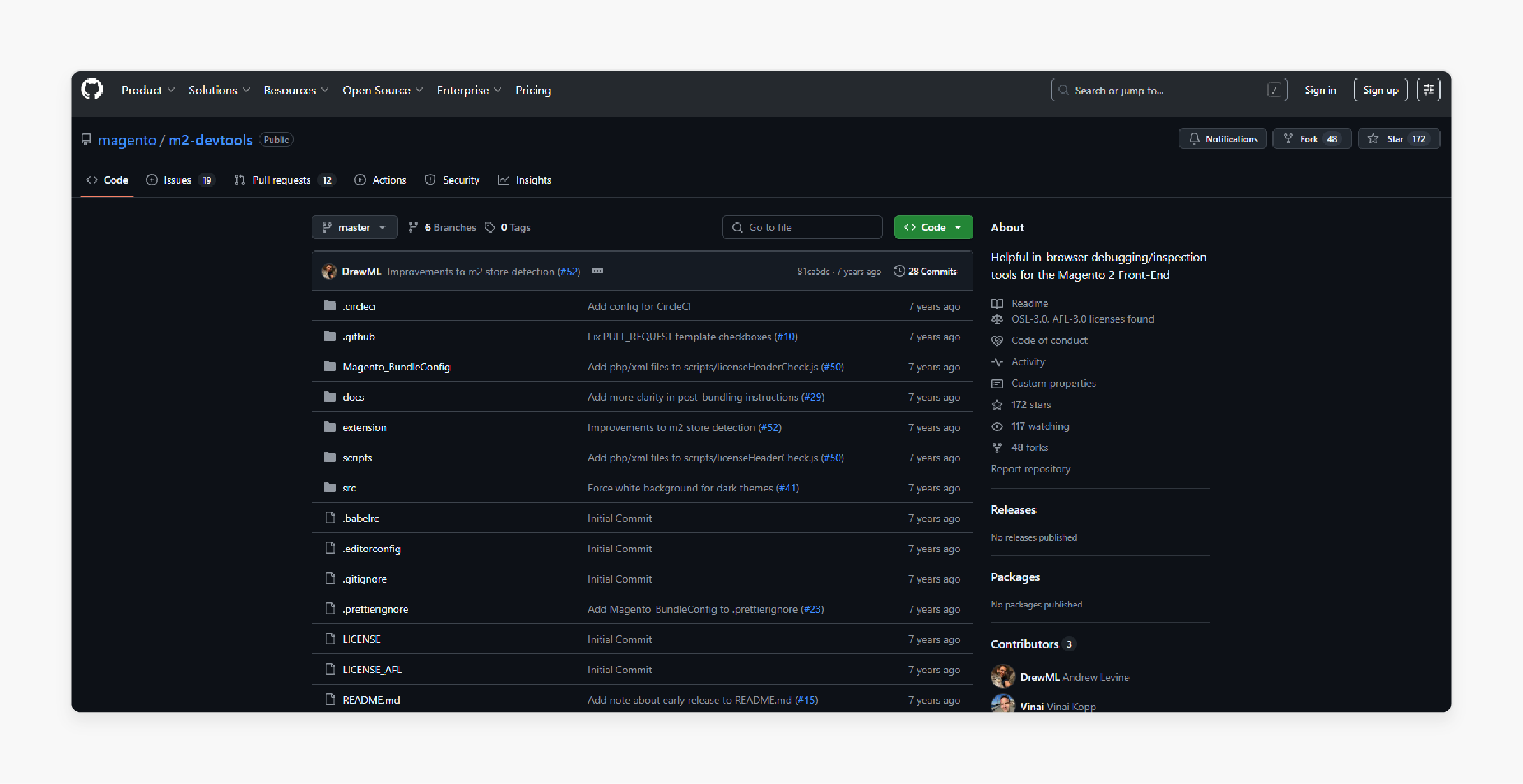Click Sign in link
Image resolution: width=1523 pixels, height=784 pixels.
[1320, 90]
